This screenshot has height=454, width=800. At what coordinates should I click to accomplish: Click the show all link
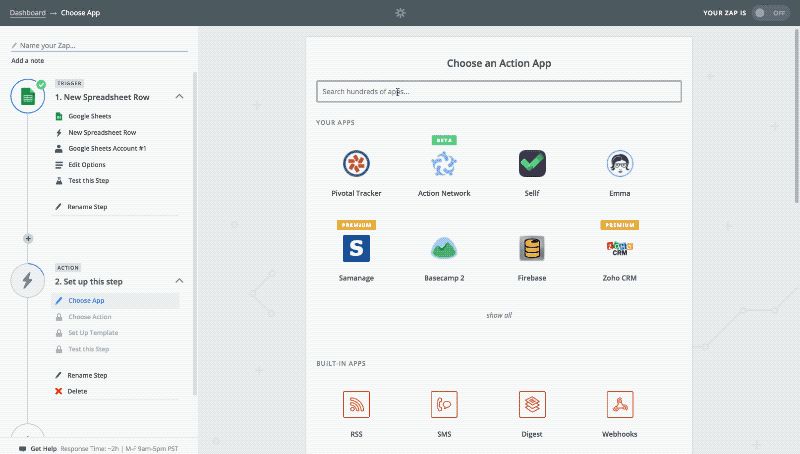(499, 315)
